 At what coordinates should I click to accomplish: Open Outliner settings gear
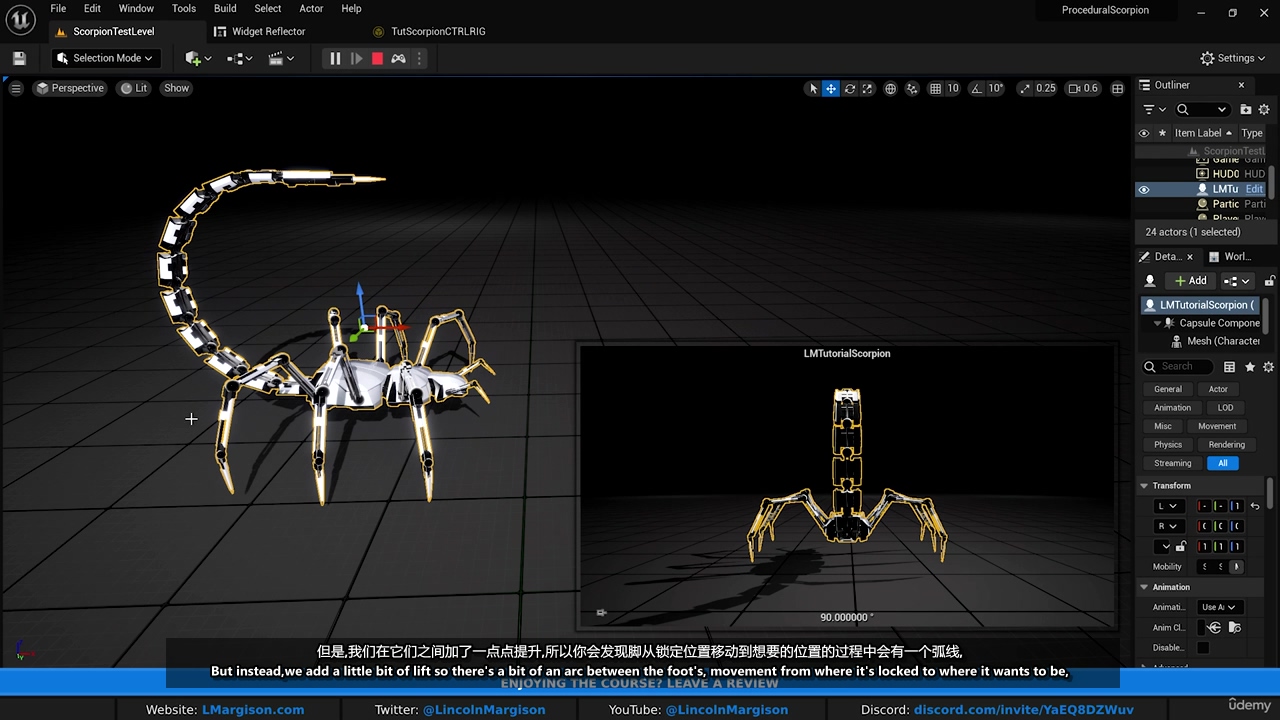(1264, 109)
